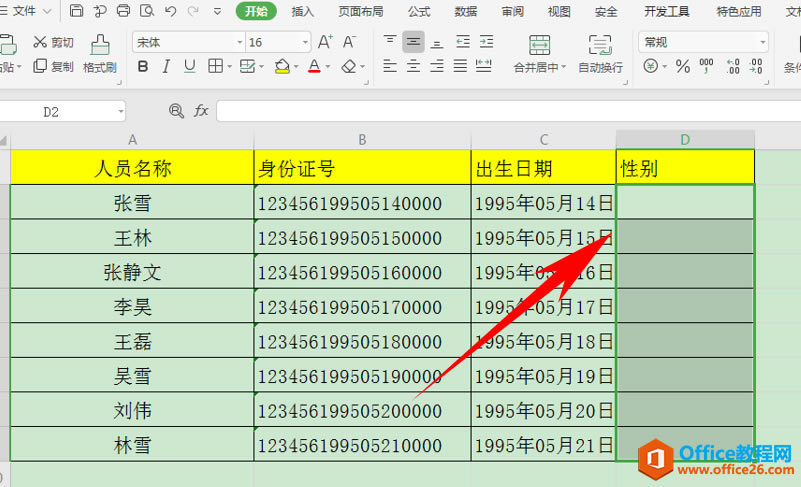Click the yellow fill color bucket

(282, 67)
